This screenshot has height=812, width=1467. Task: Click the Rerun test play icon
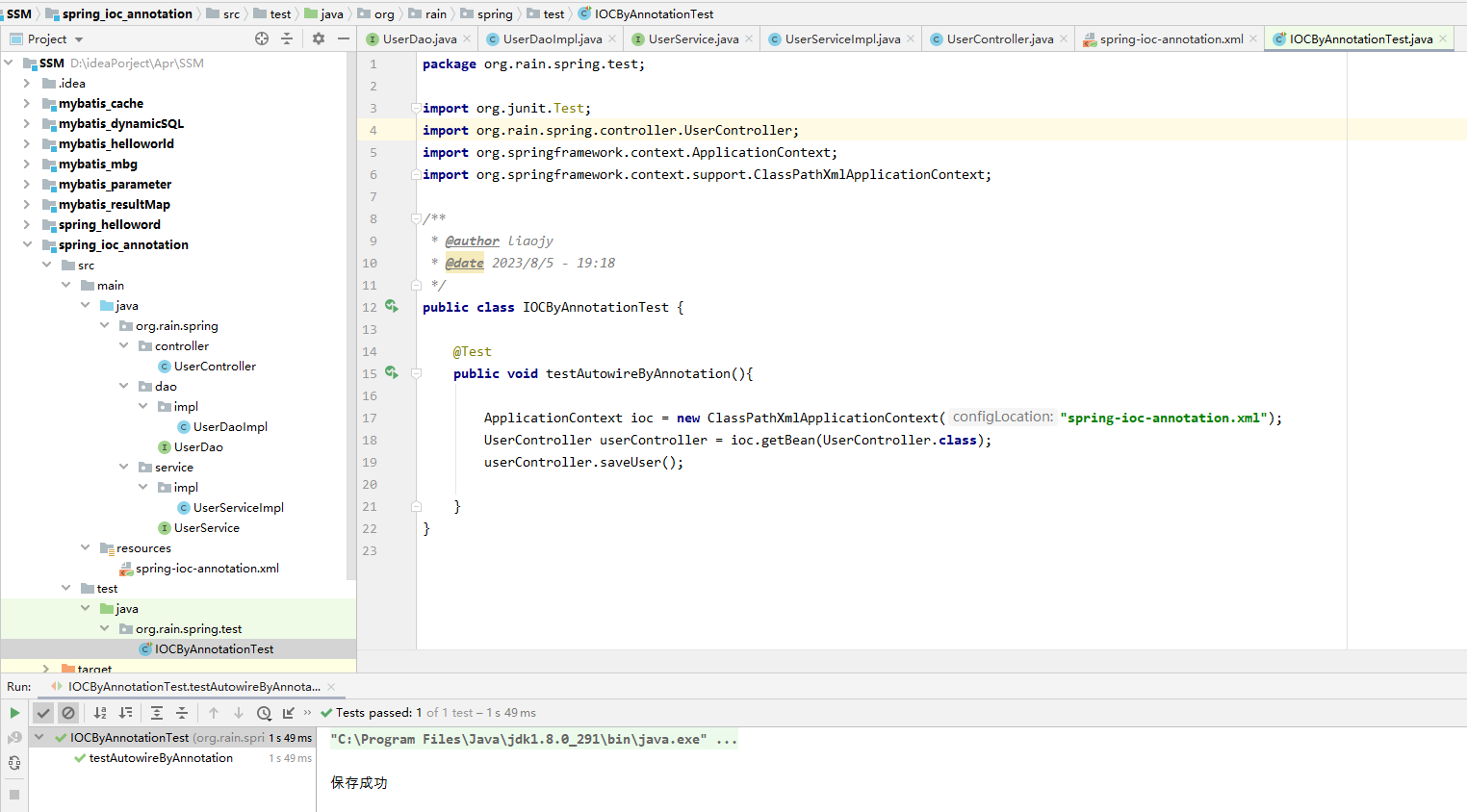point(14,713)
